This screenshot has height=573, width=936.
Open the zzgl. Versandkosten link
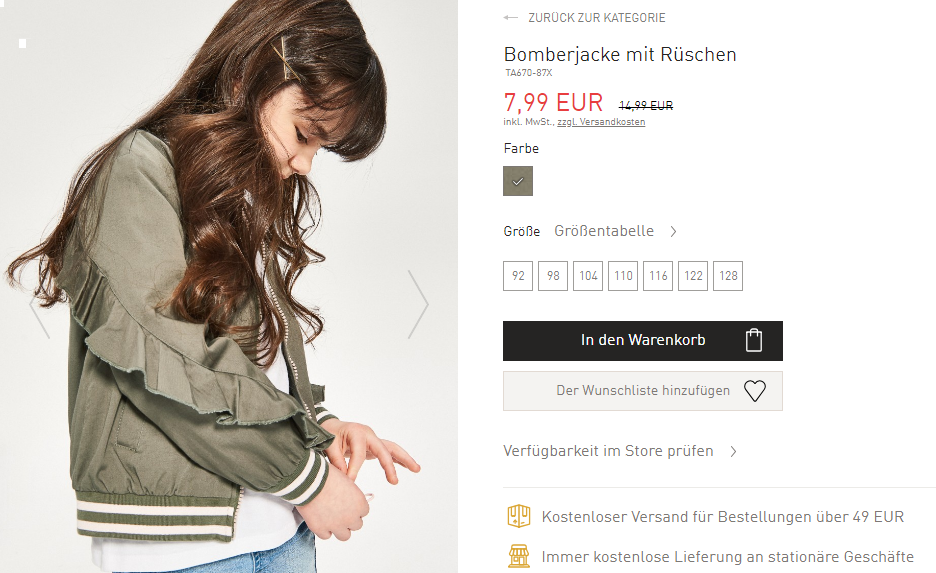pos(601,122)
